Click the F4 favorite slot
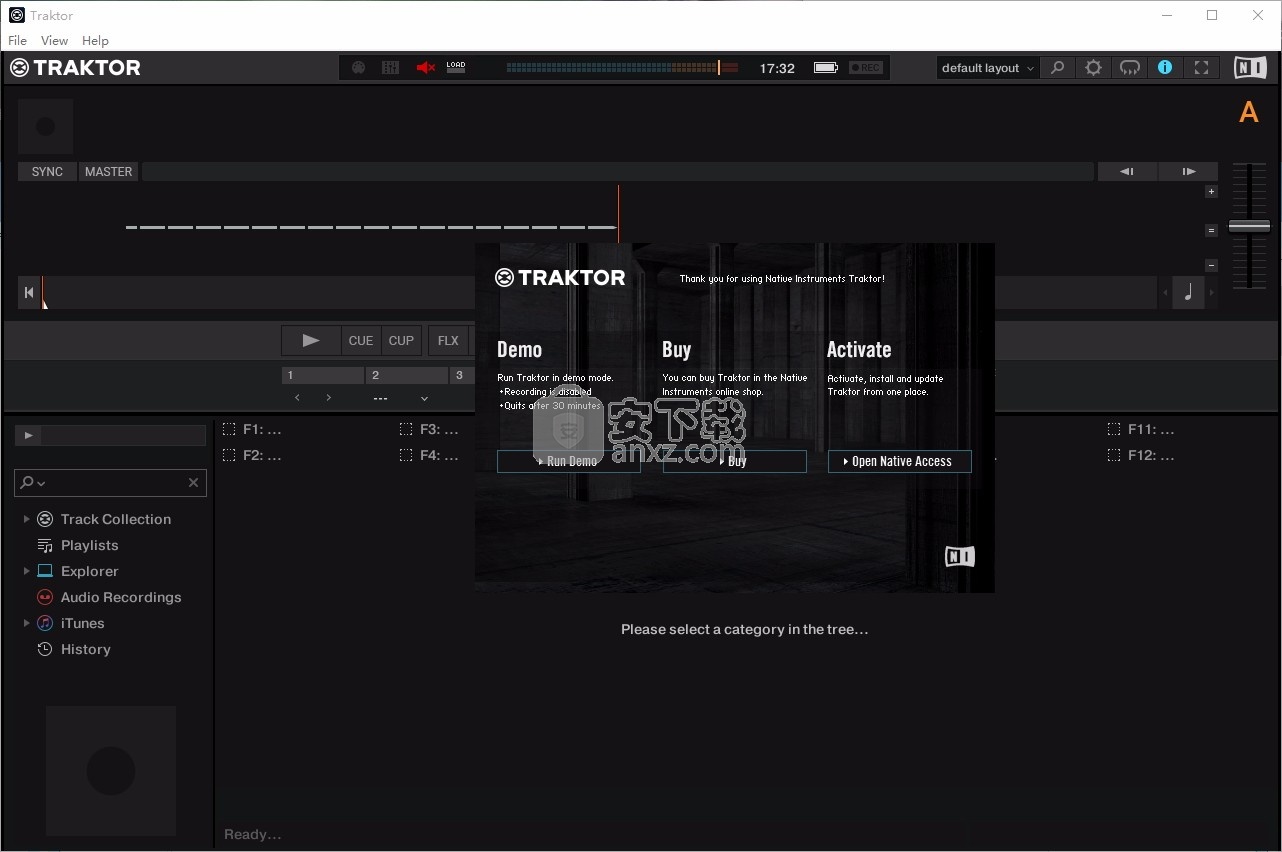The image size is (1282, 852). tap(429, 455)
